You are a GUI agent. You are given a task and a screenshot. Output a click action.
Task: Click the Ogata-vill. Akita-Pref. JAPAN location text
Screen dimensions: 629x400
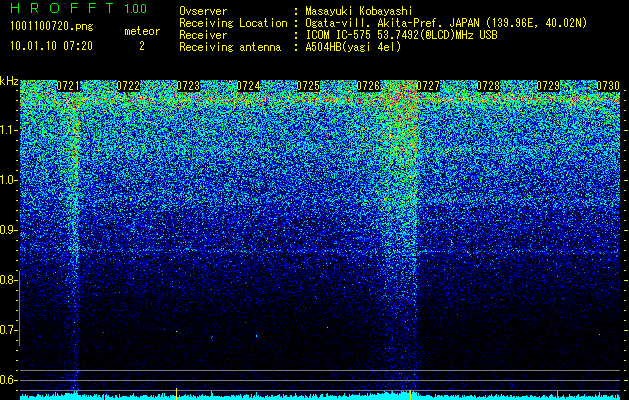[446, 23]
